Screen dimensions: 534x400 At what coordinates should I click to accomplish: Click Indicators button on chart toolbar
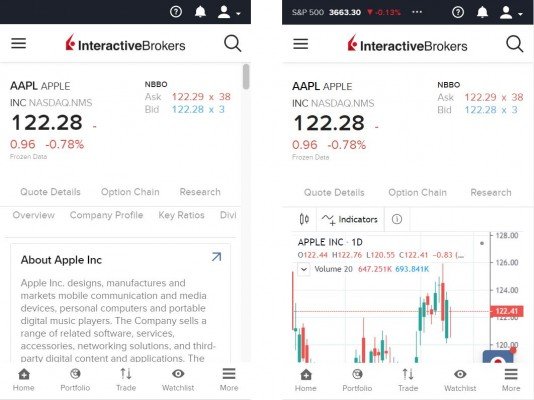coord(350,219)
